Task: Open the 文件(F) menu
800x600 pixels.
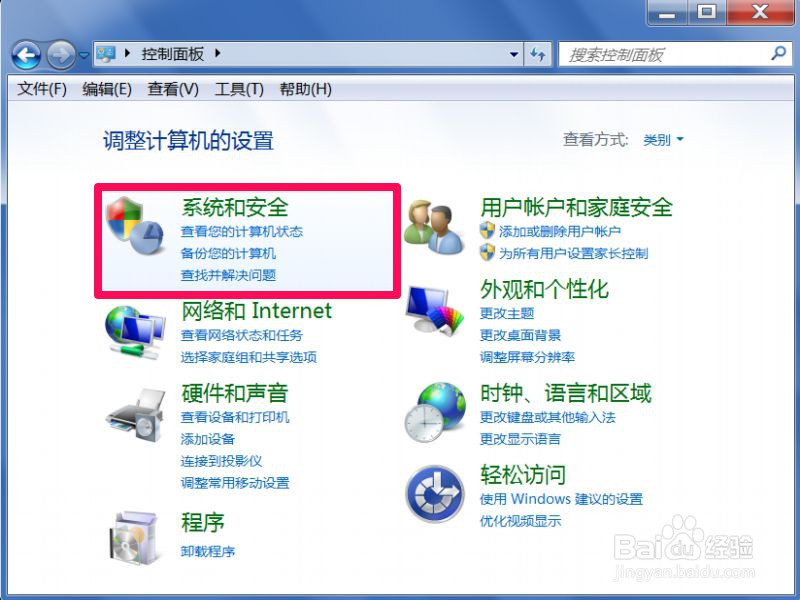Action: [42, 89]
